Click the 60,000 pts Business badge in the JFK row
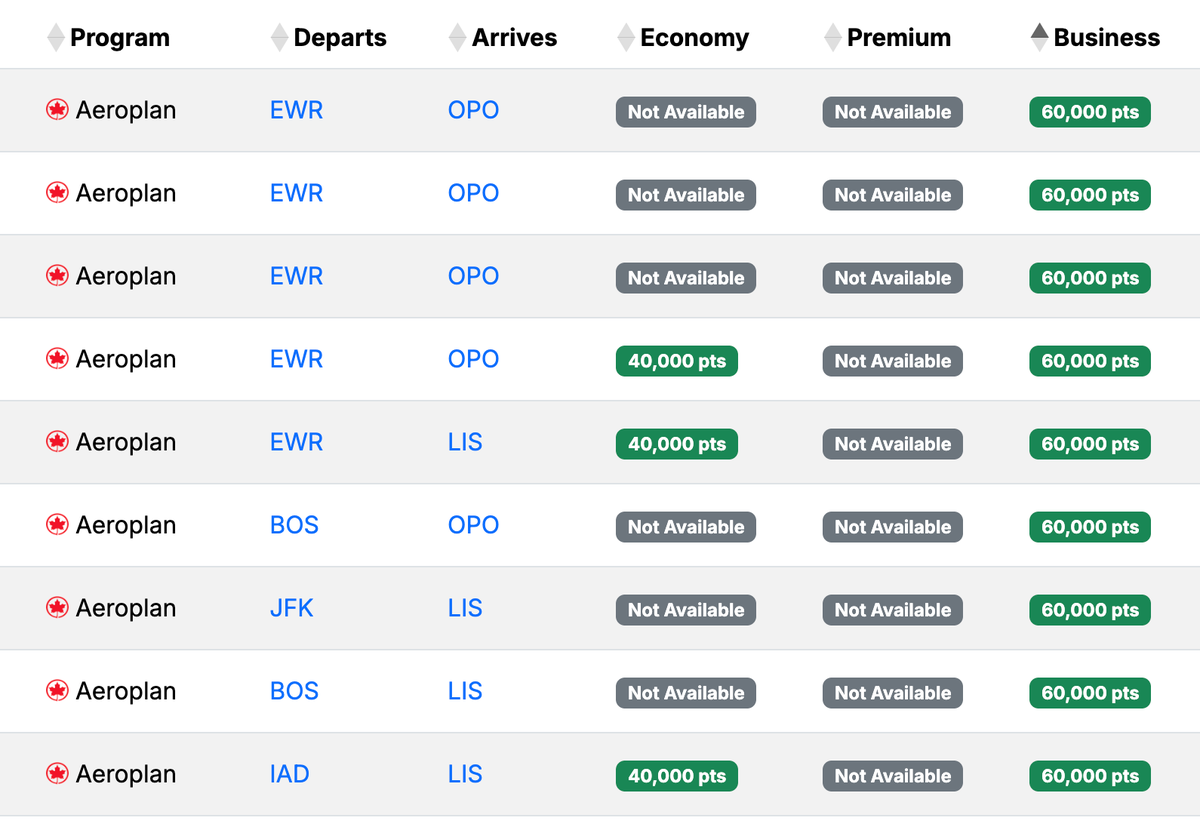Image resolution: width=1200 pixels, height=833 pixels. 1089,610
